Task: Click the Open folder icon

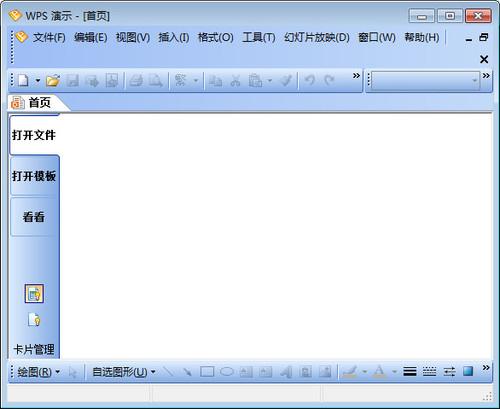Action: click(53, 81)
